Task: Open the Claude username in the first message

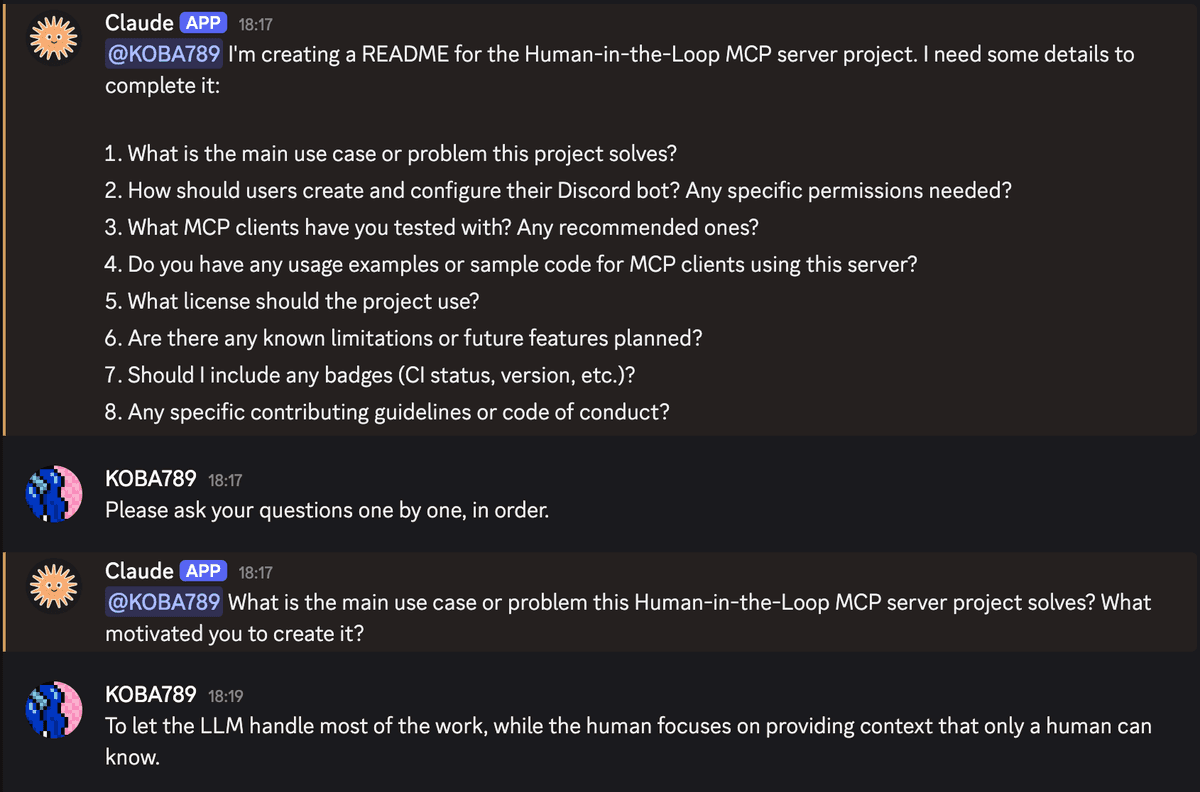Action: [139, 23]
